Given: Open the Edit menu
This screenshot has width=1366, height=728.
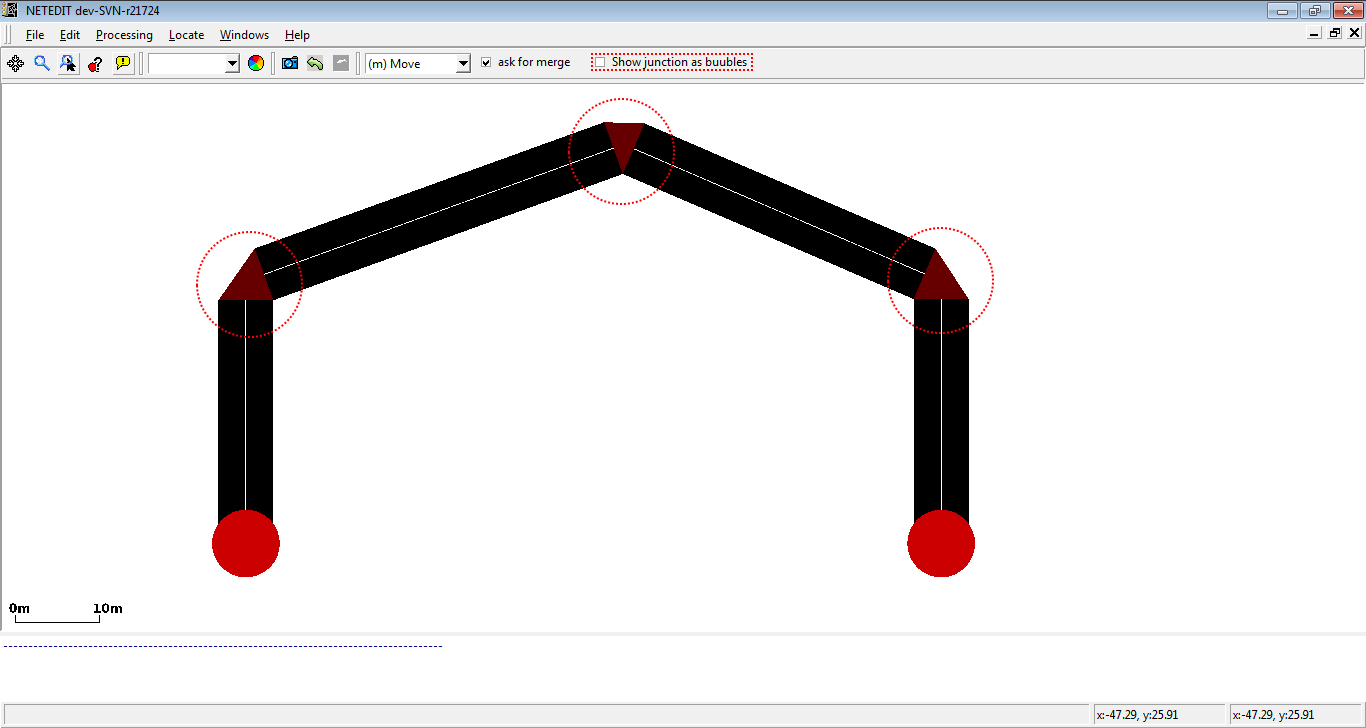Looking at the screenshot, I should (69, 35).
